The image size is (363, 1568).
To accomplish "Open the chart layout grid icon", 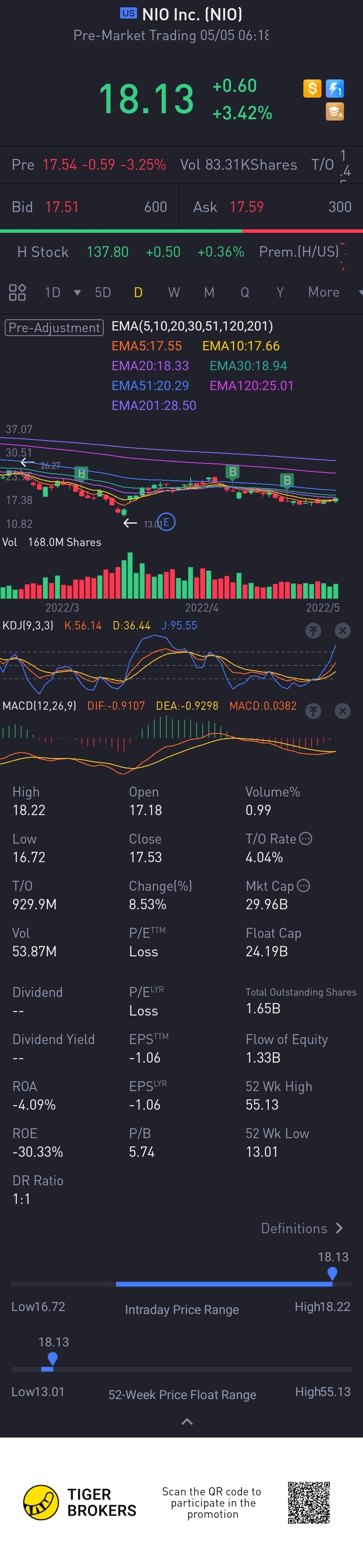I will tap(17, 293).
